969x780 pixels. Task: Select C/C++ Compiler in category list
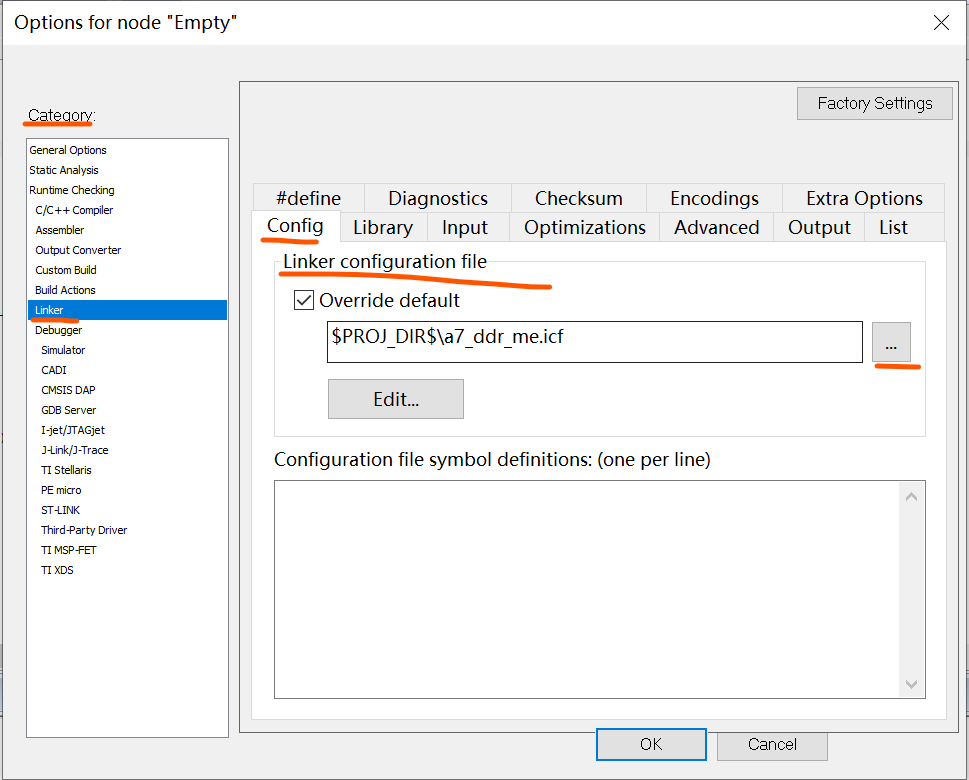pos(74,210)
